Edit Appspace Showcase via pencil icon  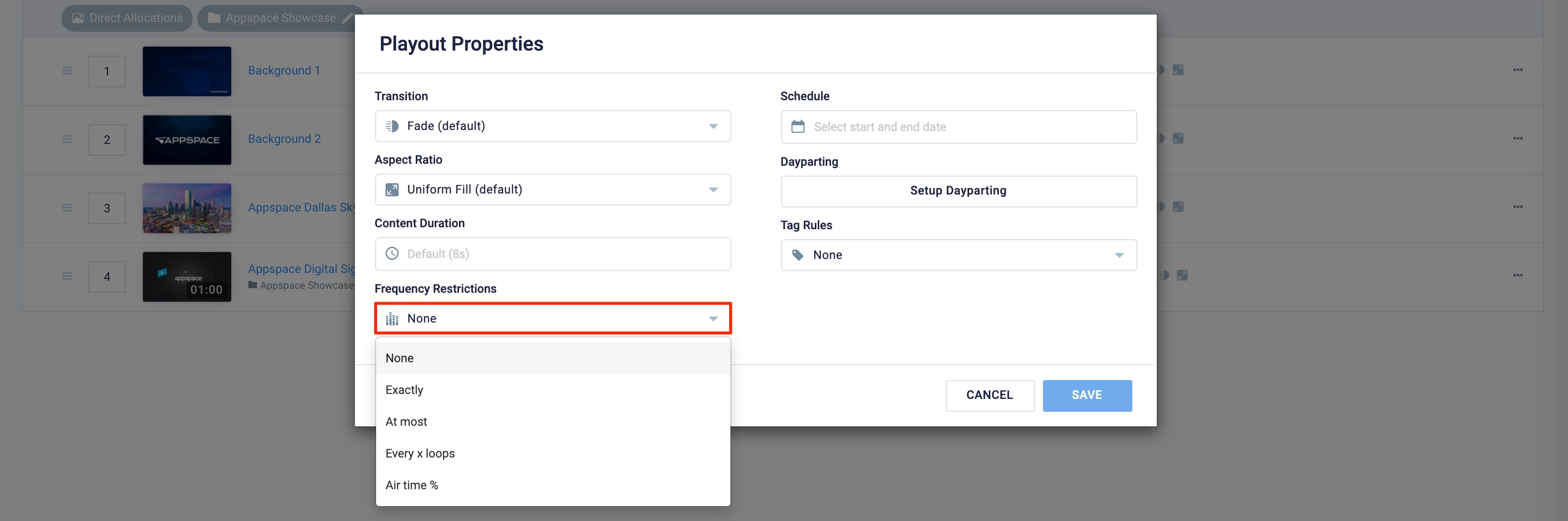pyautogui.click(x=347, y=18)
